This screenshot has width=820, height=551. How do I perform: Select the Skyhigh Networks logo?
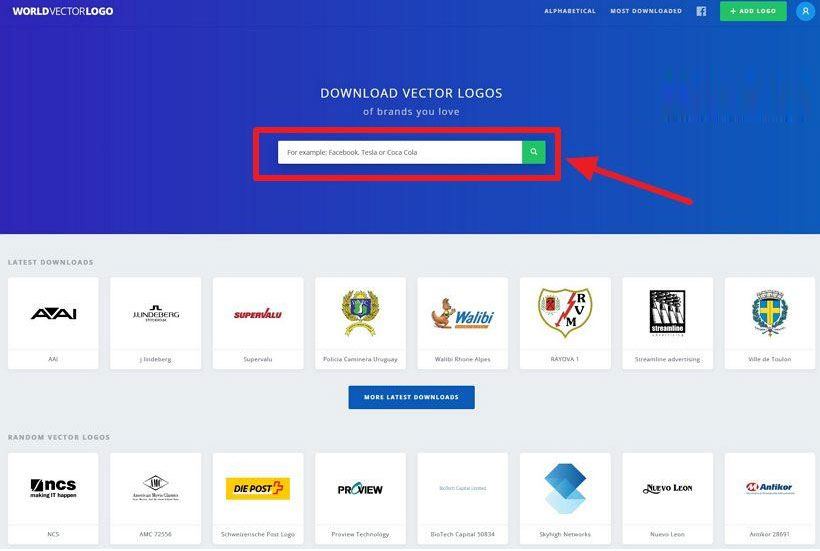coord(565,489)
